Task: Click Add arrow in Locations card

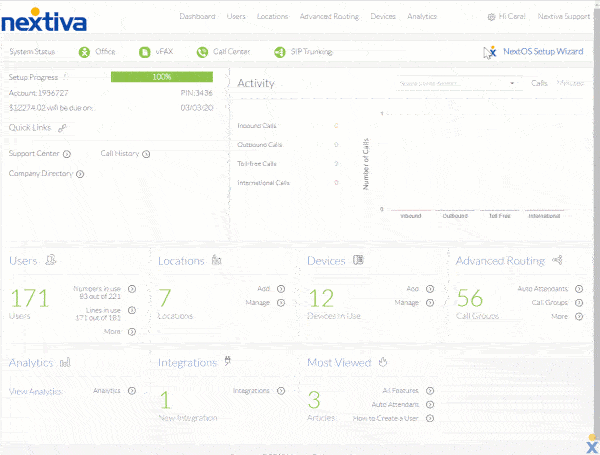Action: 281,289
